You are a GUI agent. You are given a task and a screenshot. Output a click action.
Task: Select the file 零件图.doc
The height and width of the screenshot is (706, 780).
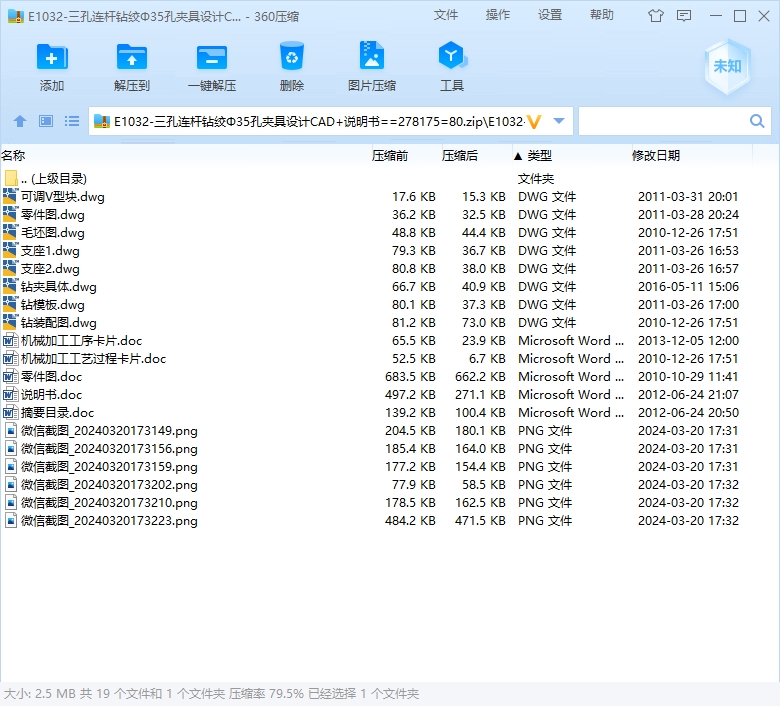click(x=51, y=377)
